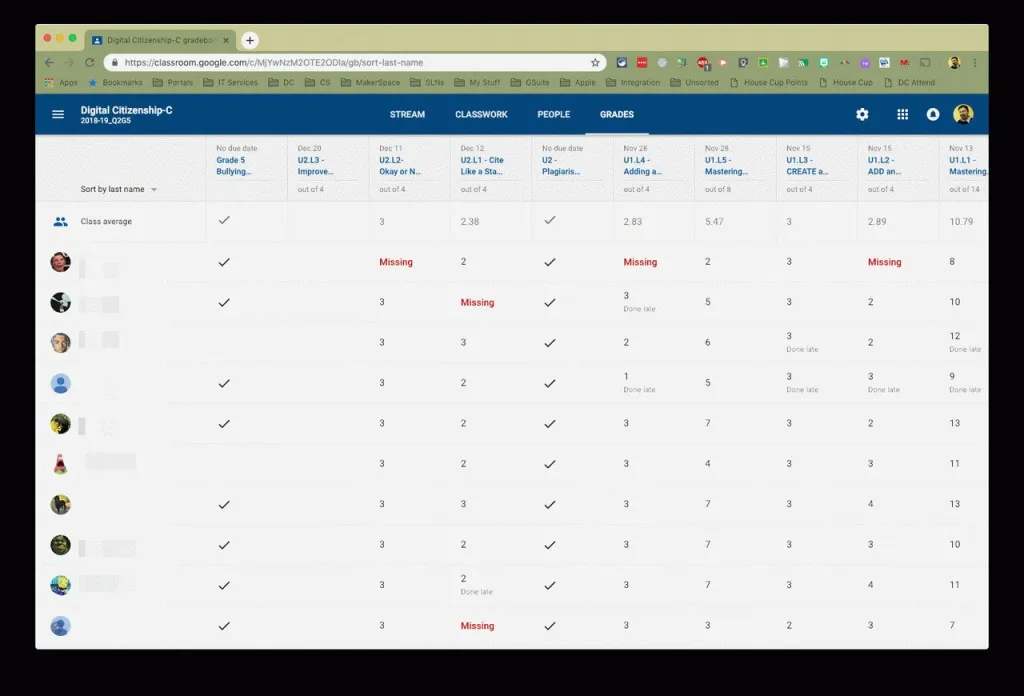Viewport: 1024px width, 696px height.
Task: Open a new browser tab
Action: [x=250, y=40]
